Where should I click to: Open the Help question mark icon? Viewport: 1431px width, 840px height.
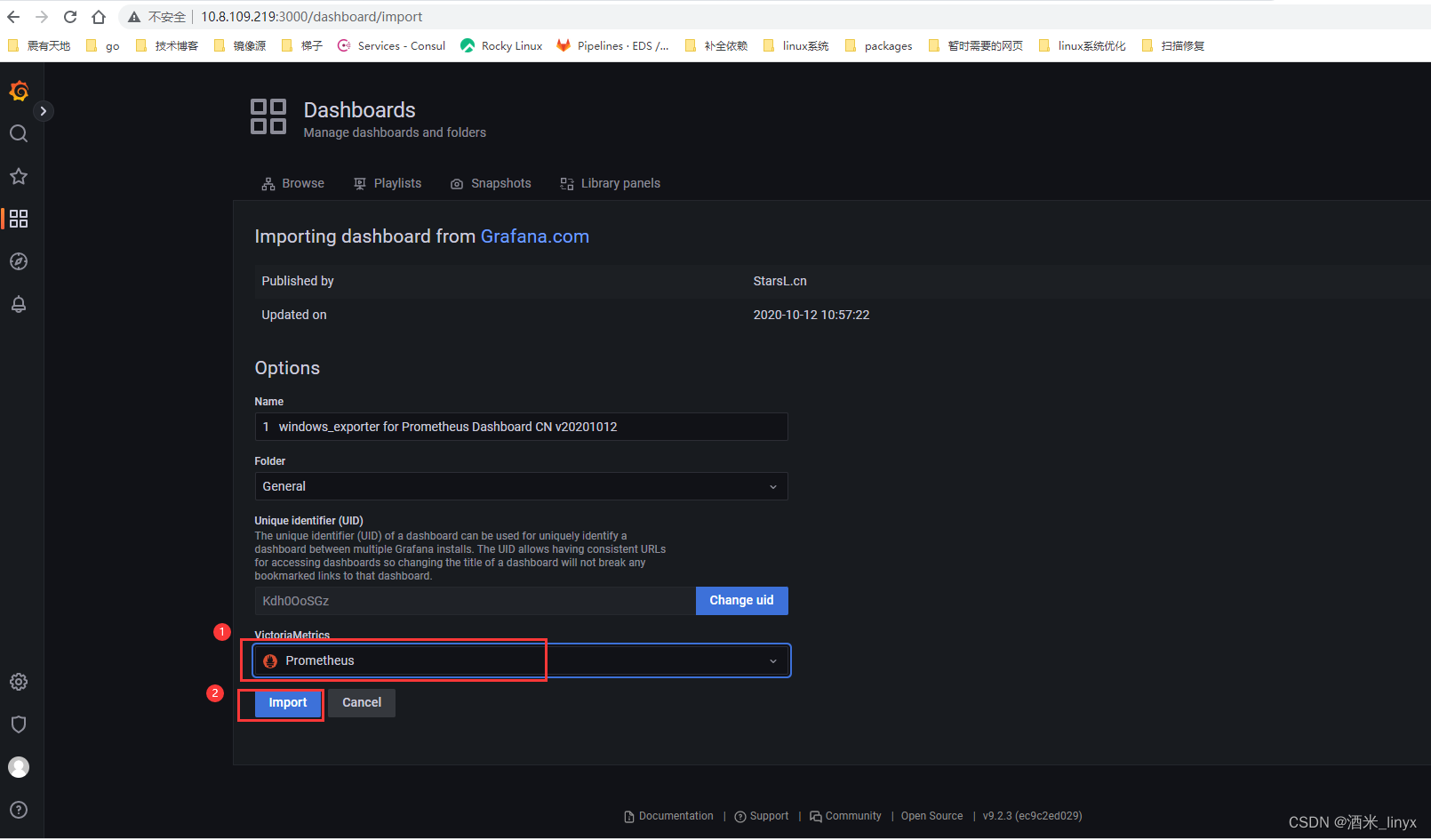(19, 810)
